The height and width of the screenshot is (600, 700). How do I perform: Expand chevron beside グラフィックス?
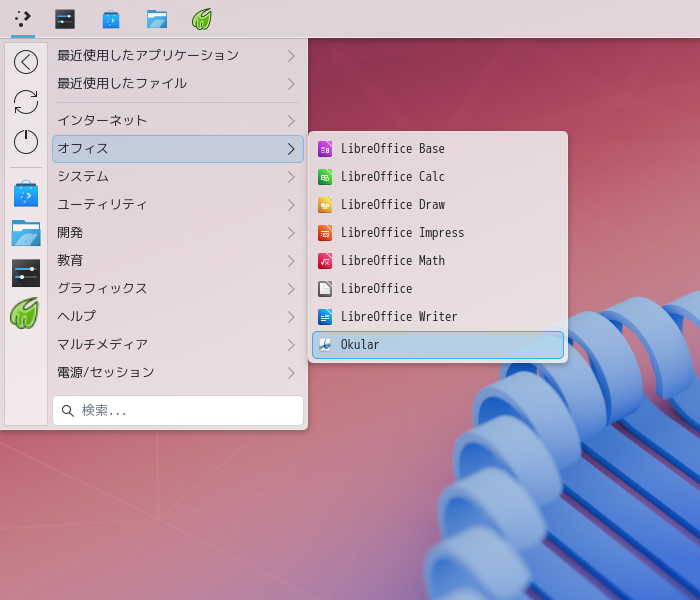pyautogui.click(x=291, y=289)
